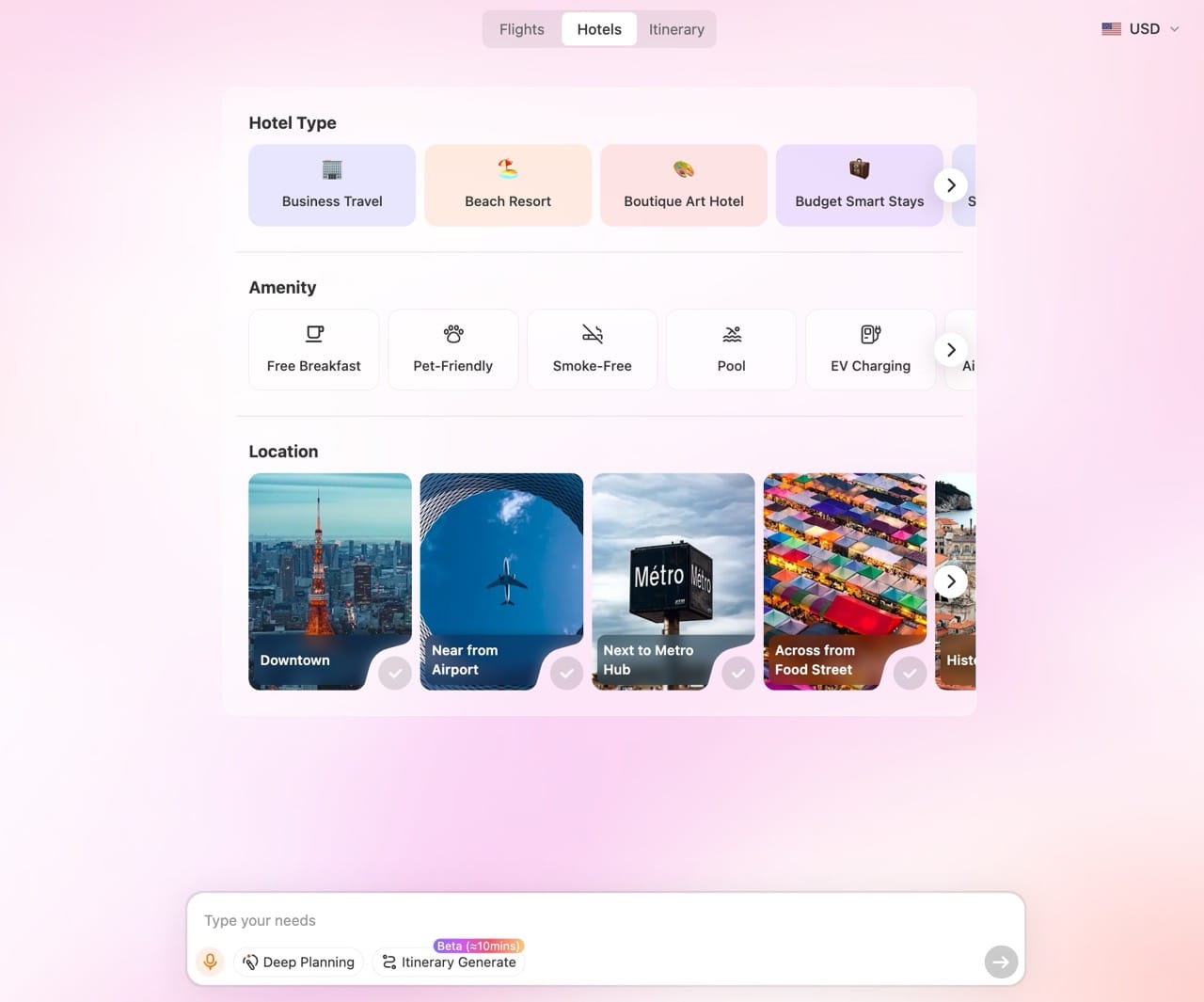Screen dimensions: 1204x1002
Task: Switch to the Flights tab
Action: (522, 29)
